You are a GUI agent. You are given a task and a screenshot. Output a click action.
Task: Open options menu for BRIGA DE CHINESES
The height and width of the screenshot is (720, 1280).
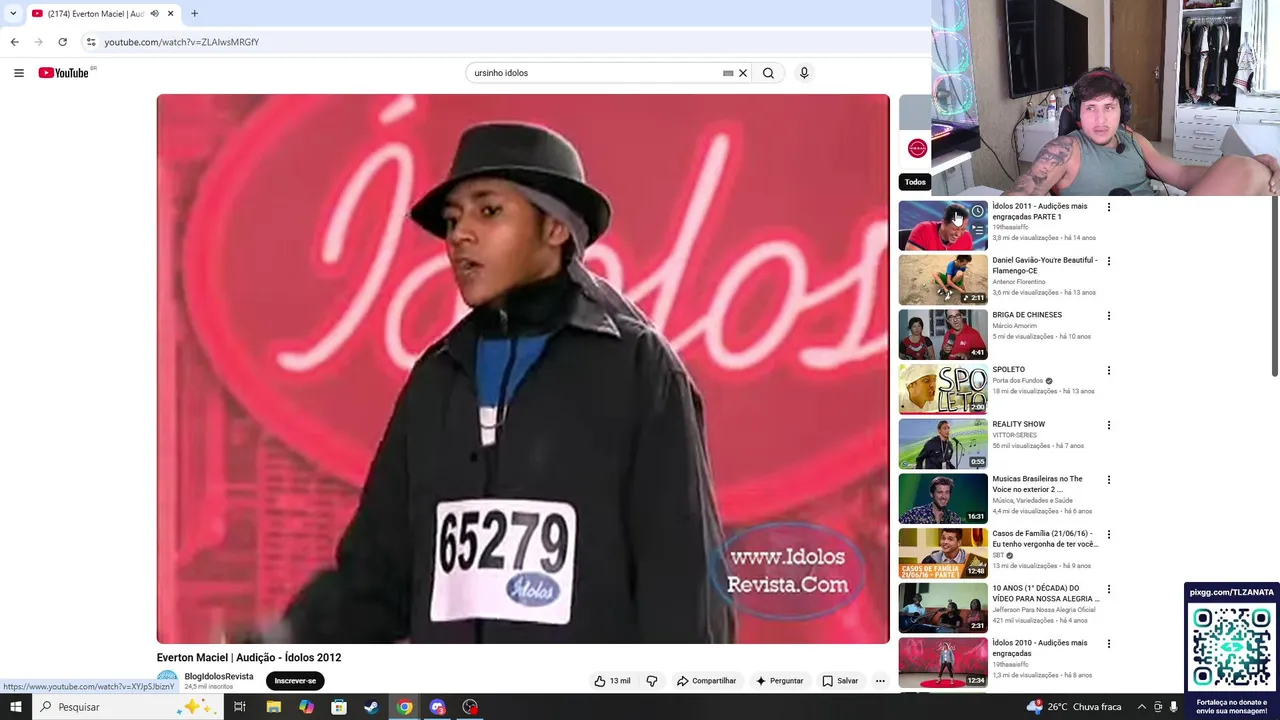point(1108,316)
